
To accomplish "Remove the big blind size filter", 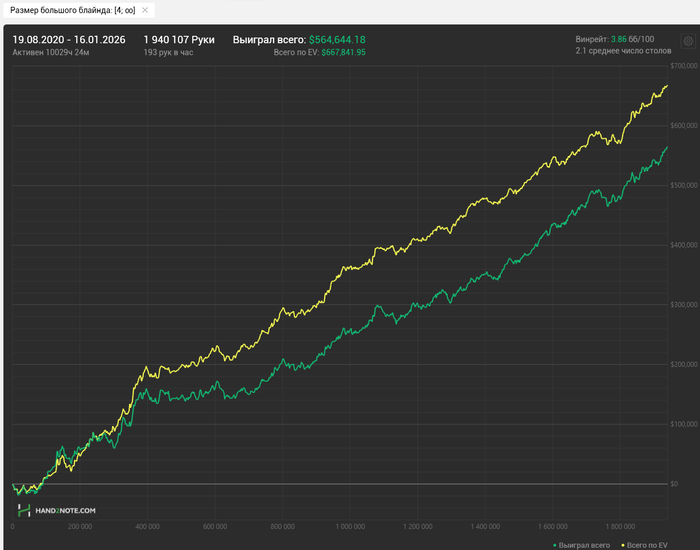I will 145,10.
